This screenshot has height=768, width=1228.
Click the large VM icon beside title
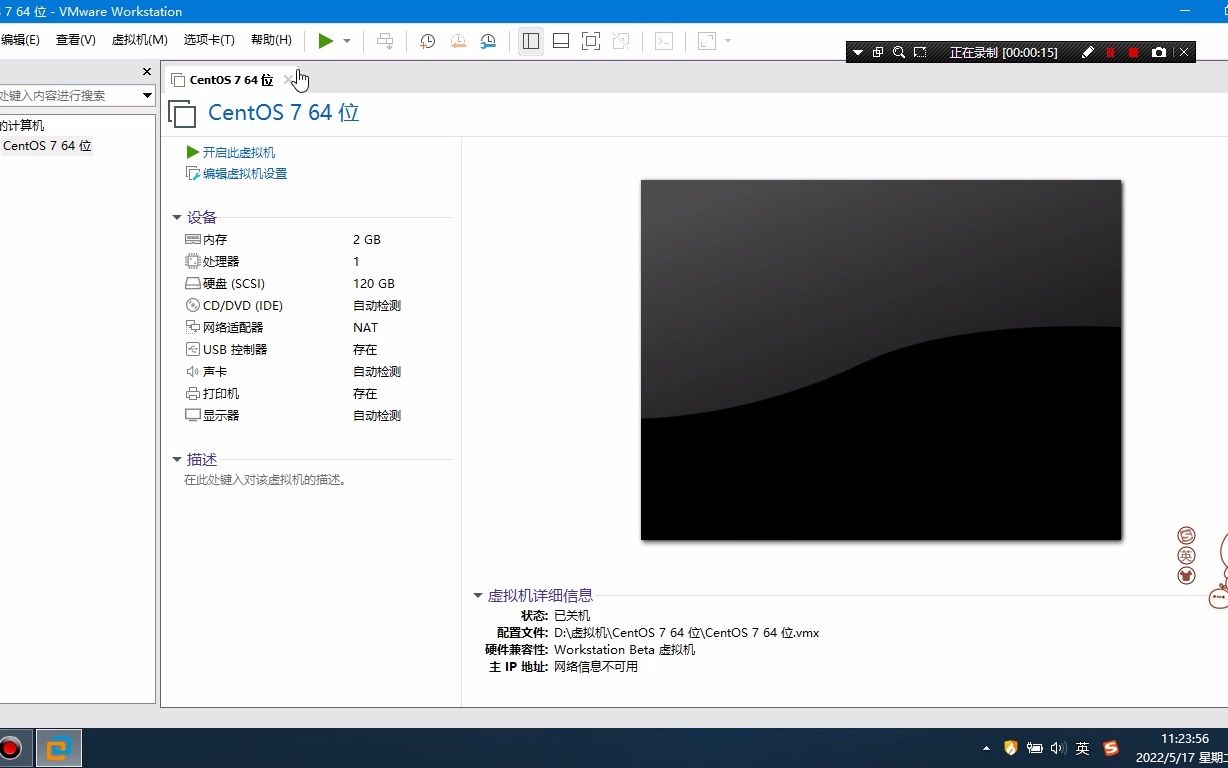pyautogui.click(x=182, y=114)
